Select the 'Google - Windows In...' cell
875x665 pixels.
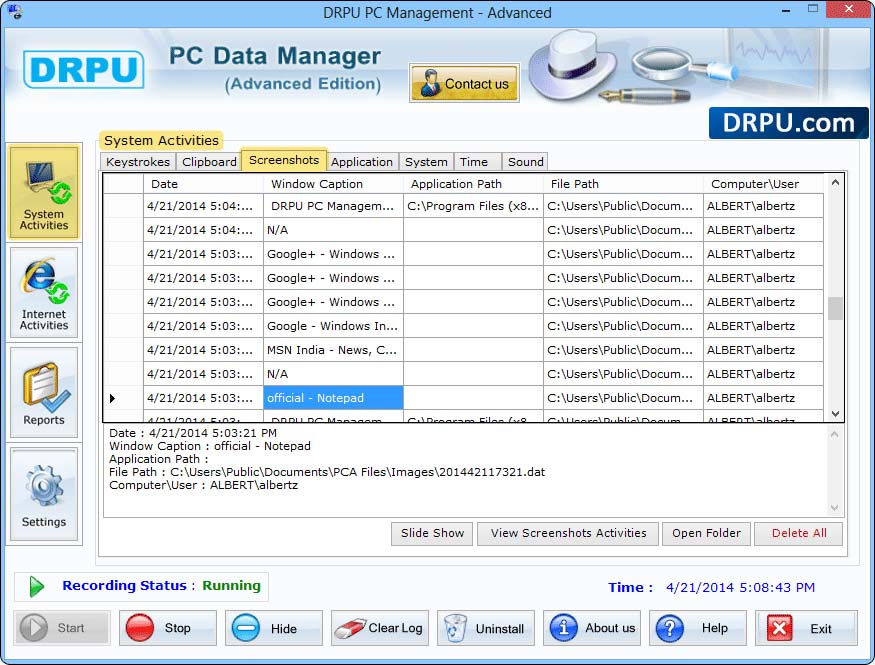click(333, 326)
